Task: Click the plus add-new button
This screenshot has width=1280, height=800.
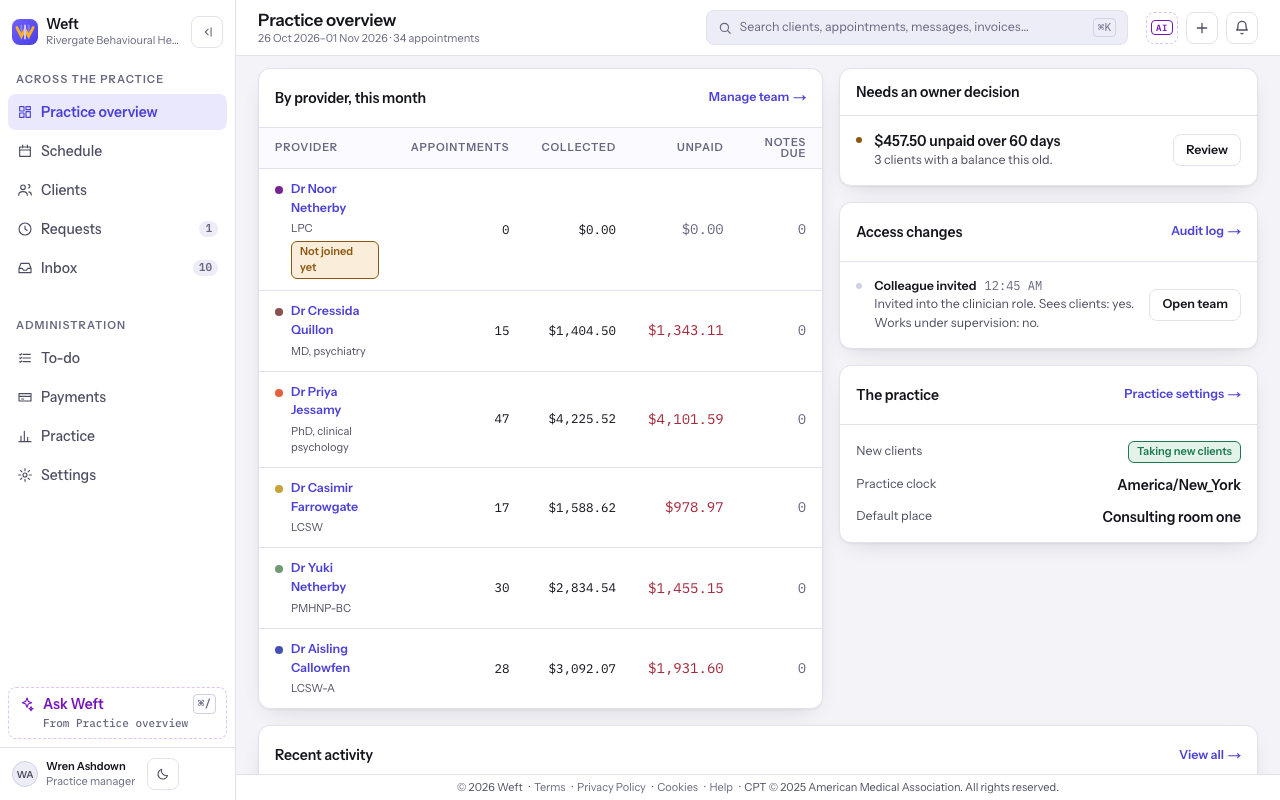Action: (x=1202, y=28)
